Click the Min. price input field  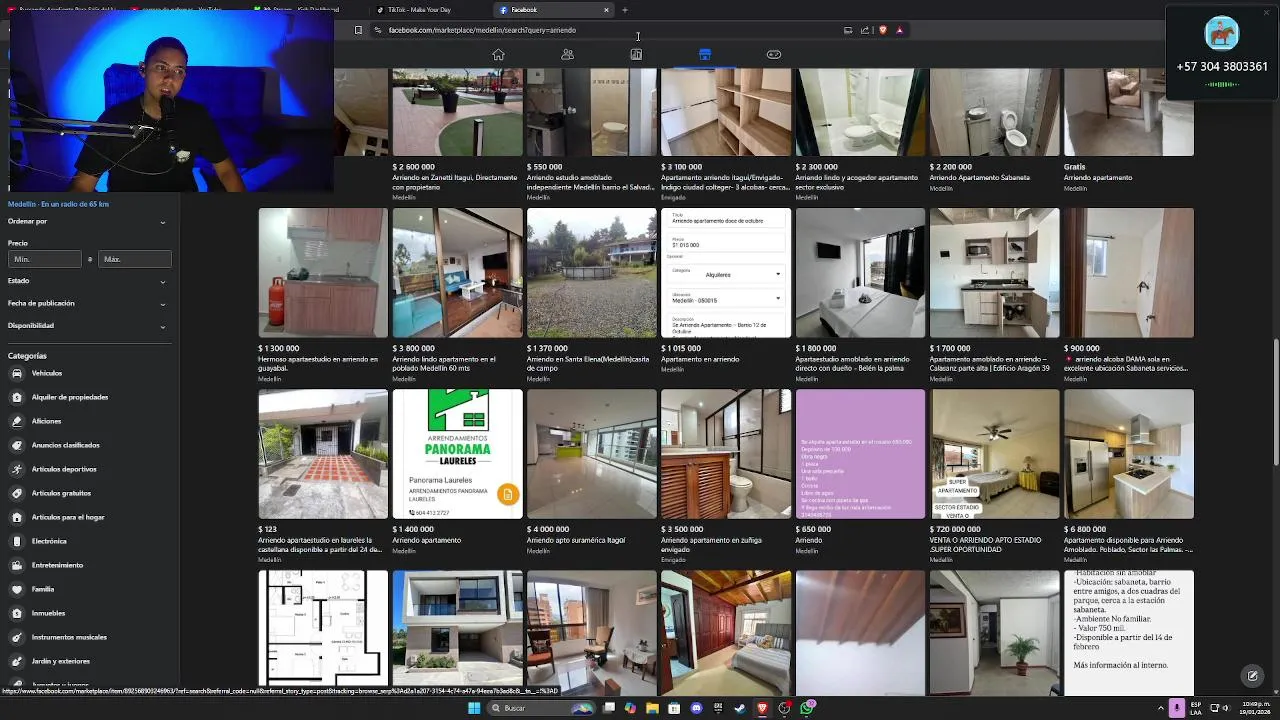coord(45,259)
